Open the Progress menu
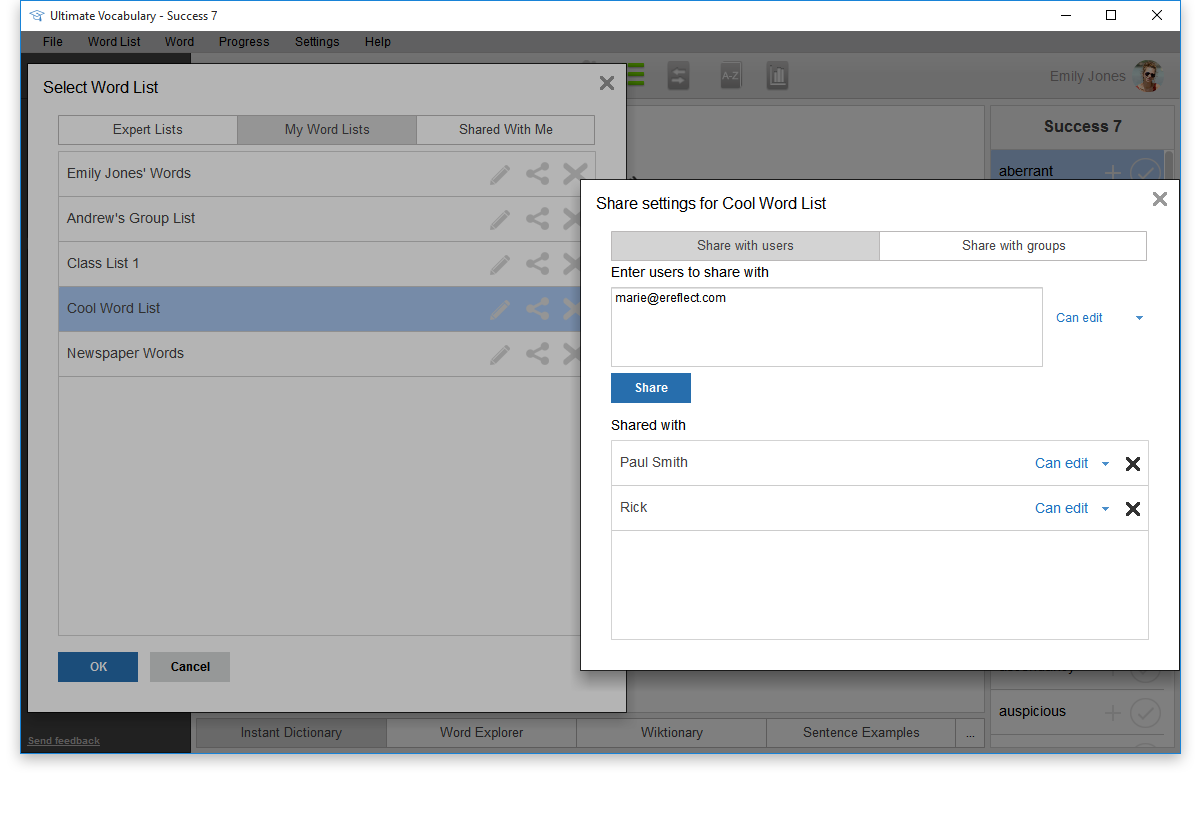Image resolution: width=1200 pixels, height=832 pixels. 244,42
